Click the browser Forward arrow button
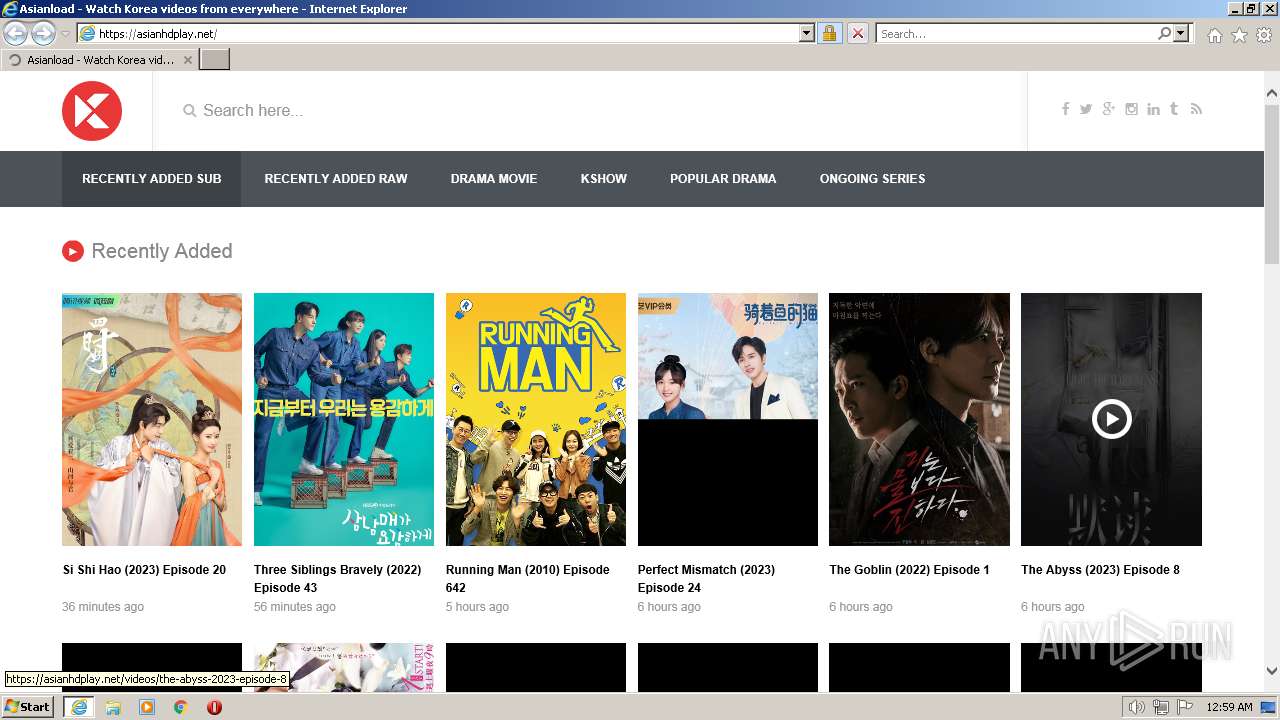Viewport: 1280px width, 720px height. click(43, 34)
